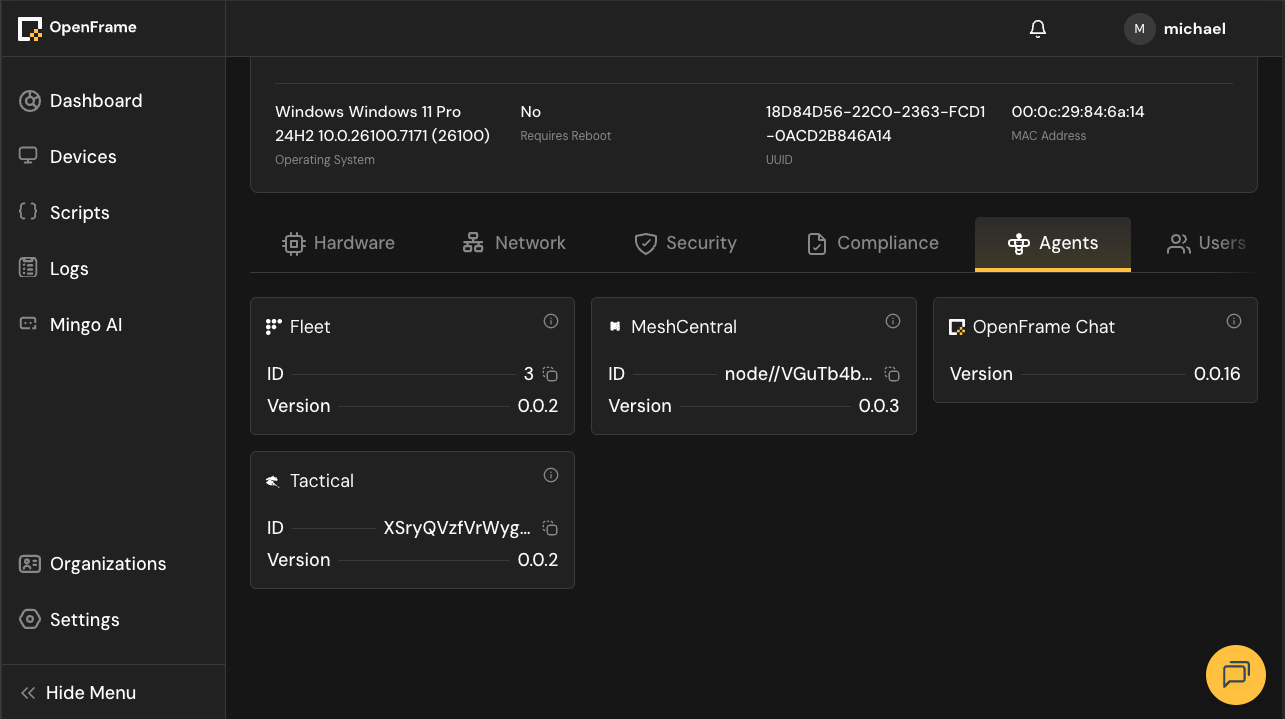
Task: Click the Scripts braces icon
Action: click(29, 212)
